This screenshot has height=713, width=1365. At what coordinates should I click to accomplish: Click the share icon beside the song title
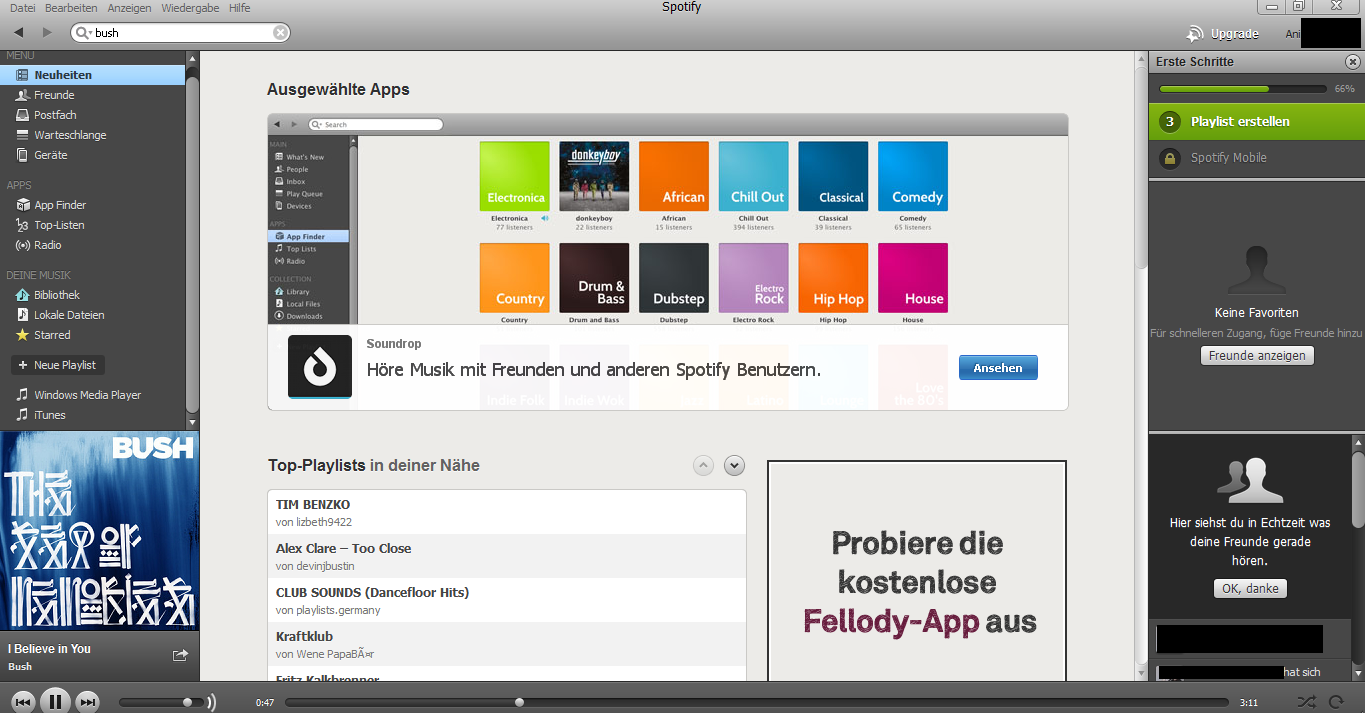pyautogui.click(x=180, y=655)
